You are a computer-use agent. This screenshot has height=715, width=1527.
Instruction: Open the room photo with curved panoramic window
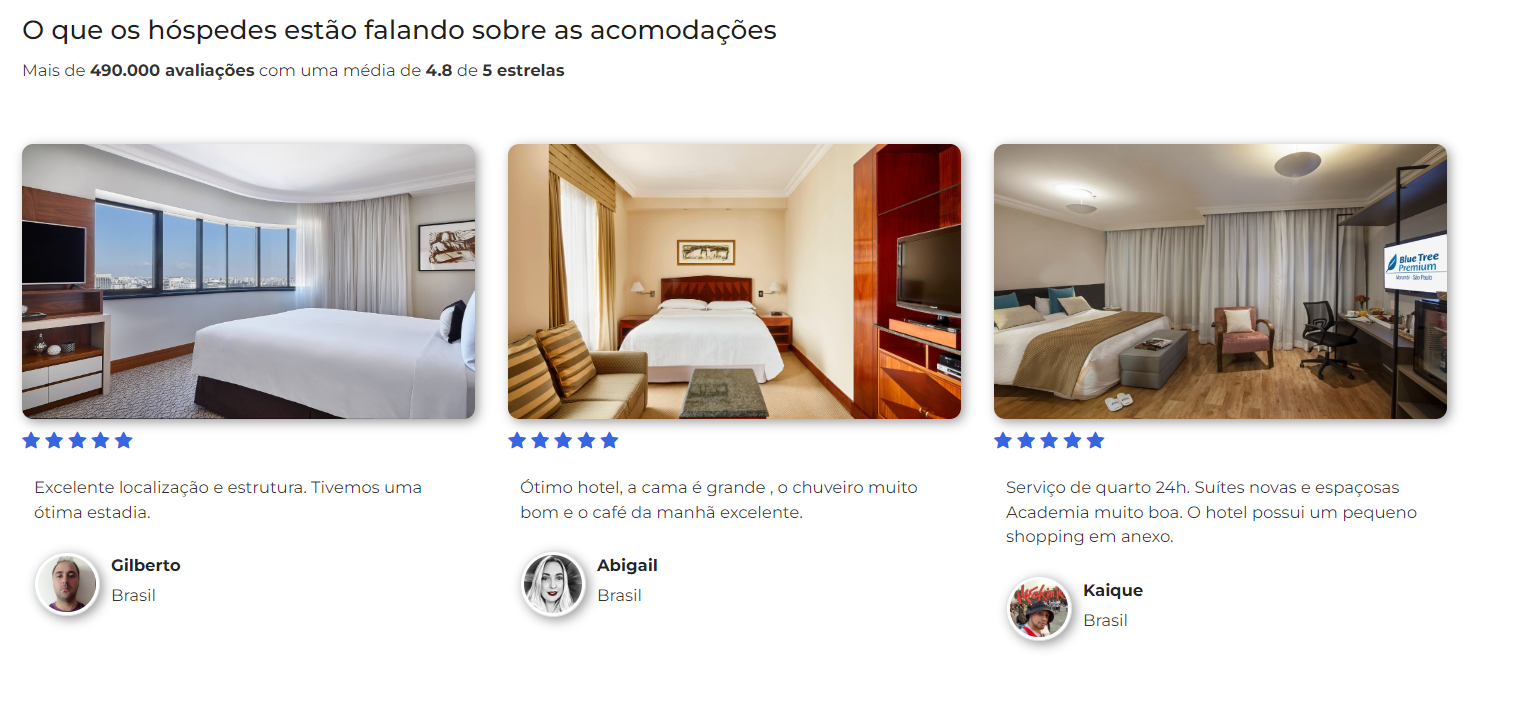click(248, 281)
